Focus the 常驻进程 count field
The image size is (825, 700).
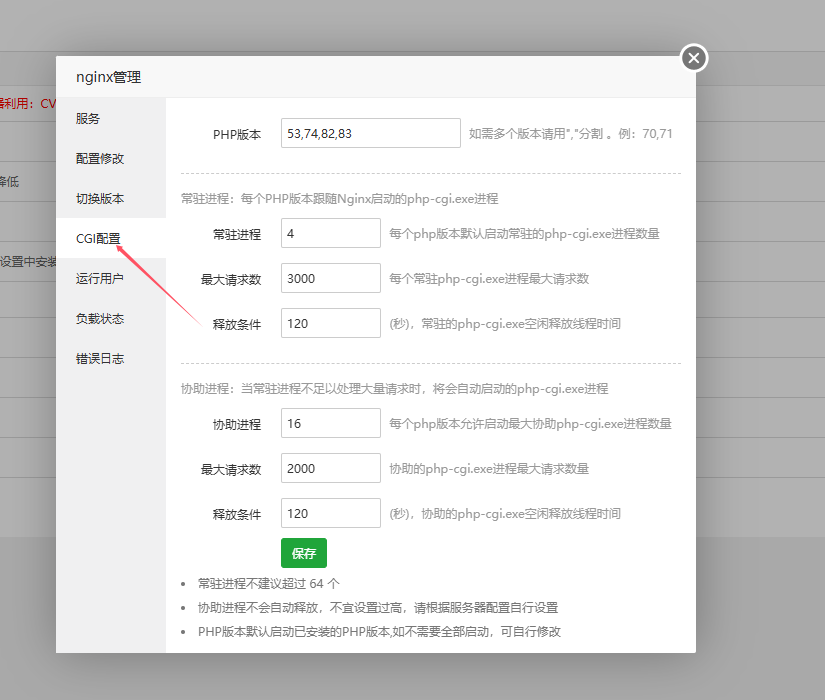click(x=331, y=233)
